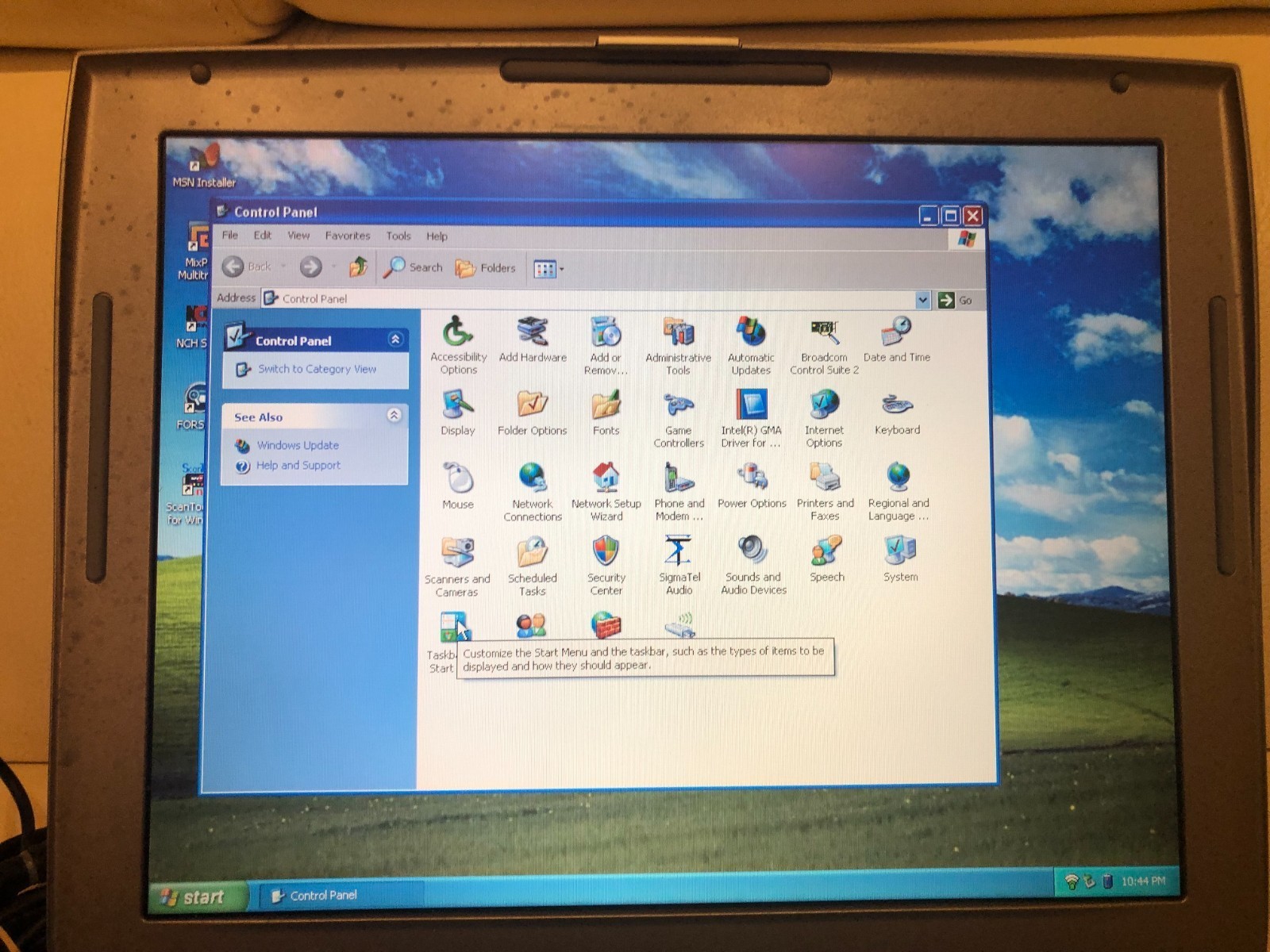The height and width of the screenshot is (952, 1270).
Task: Open SigmaTel Audio settings
Action: 679,565
